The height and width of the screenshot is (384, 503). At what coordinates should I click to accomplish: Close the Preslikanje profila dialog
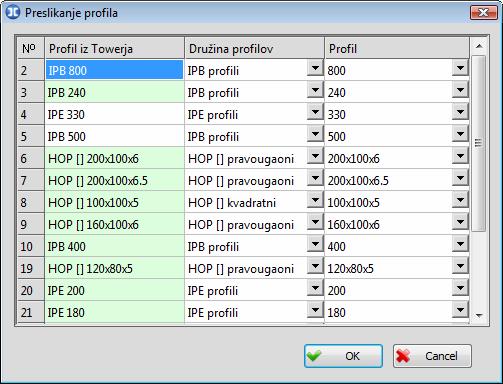483,13
